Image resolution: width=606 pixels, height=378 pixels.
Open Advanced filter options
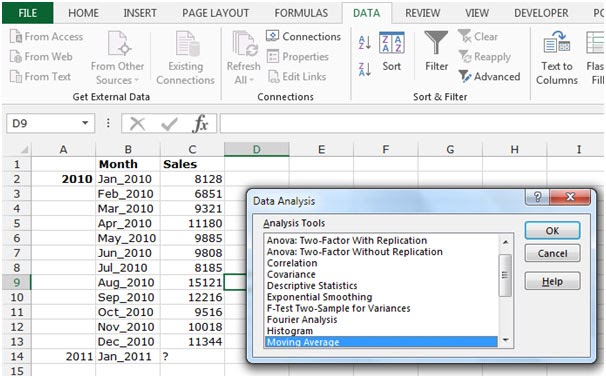coord(489,77)
